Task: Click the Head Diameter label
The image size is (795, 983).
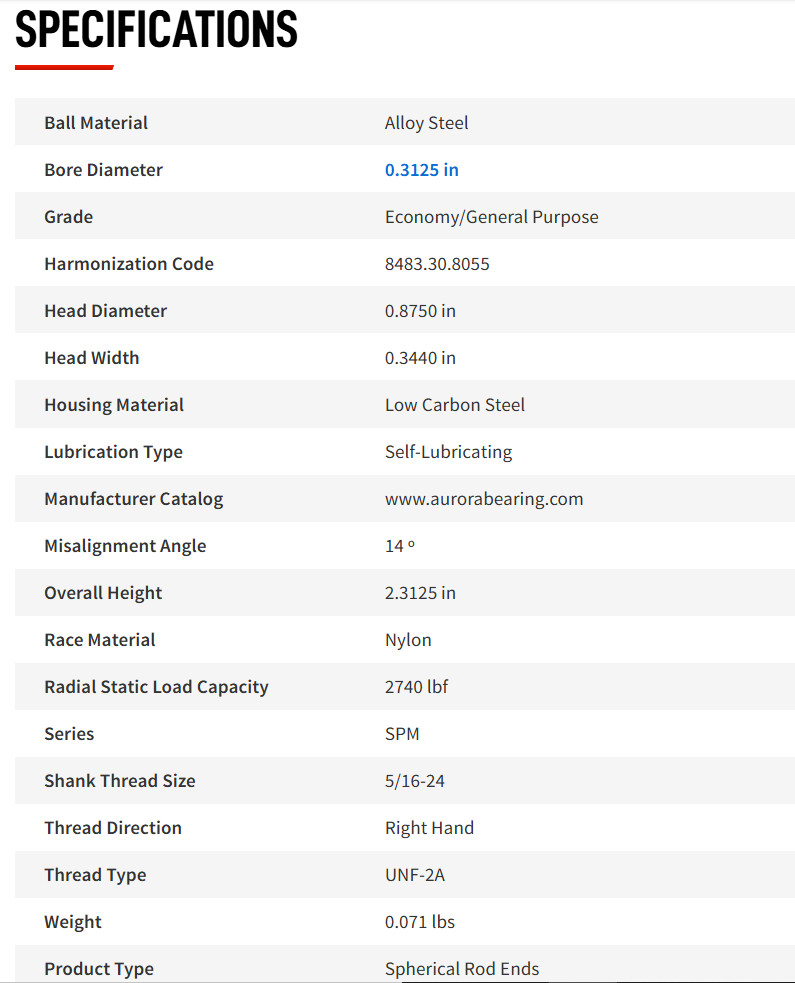Action: (105, 311)
